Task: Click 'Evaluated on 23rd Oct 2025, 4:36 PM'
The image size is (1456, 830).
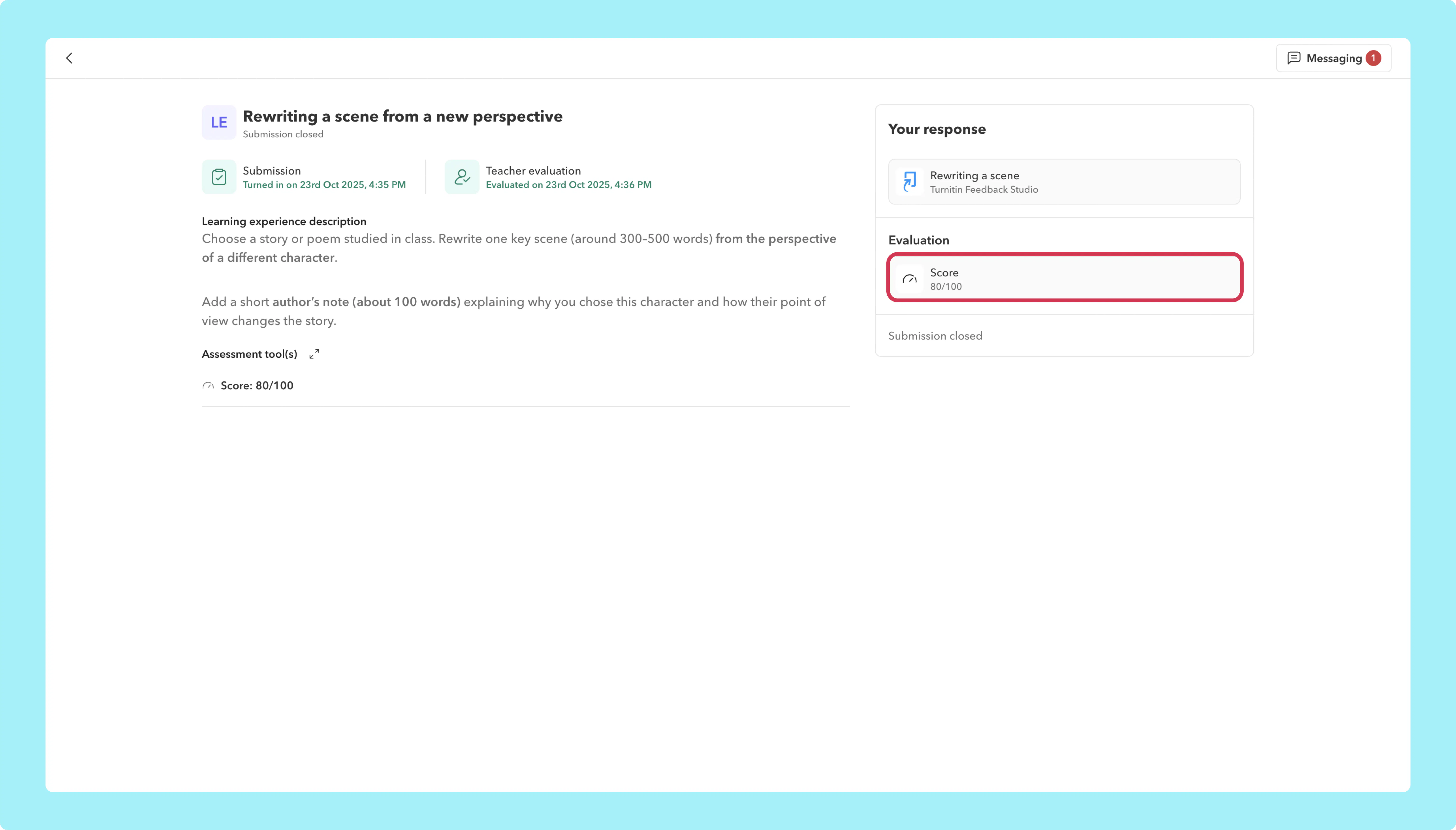Action: 569,185
